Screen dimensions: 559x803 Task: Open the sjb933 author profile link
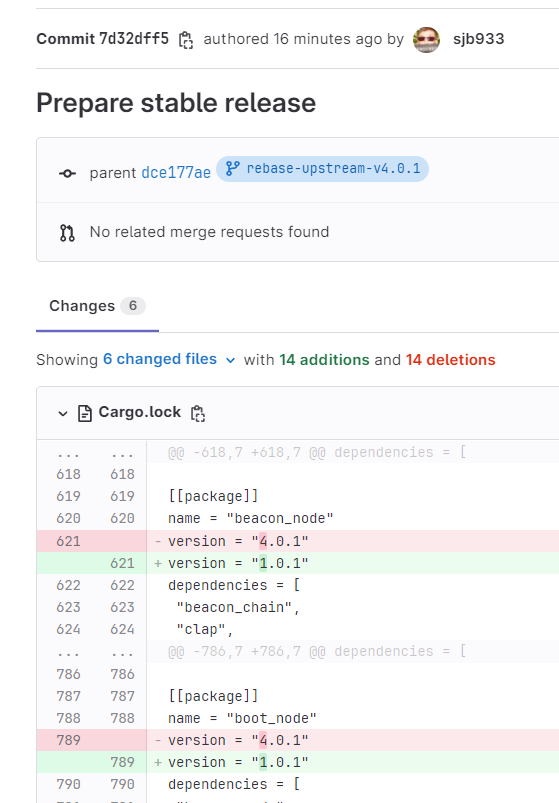478,39
